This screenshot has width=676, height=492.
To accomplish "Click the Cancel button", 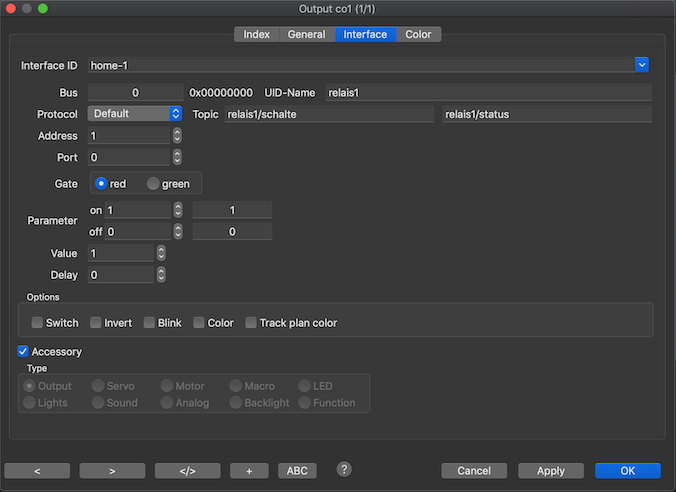I will pos(474,470).
